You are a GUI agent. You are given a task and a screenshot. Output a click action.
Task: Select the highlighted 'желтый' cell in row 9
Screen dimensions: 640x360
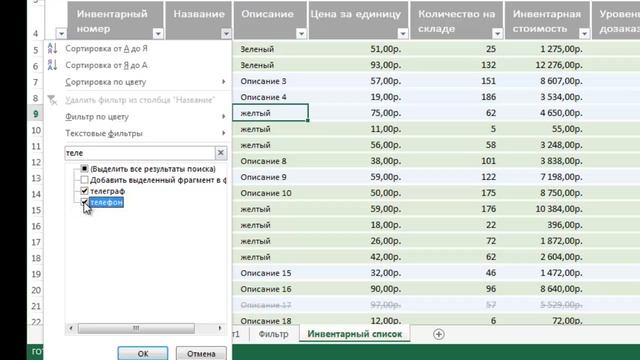[x=270, y=113]
